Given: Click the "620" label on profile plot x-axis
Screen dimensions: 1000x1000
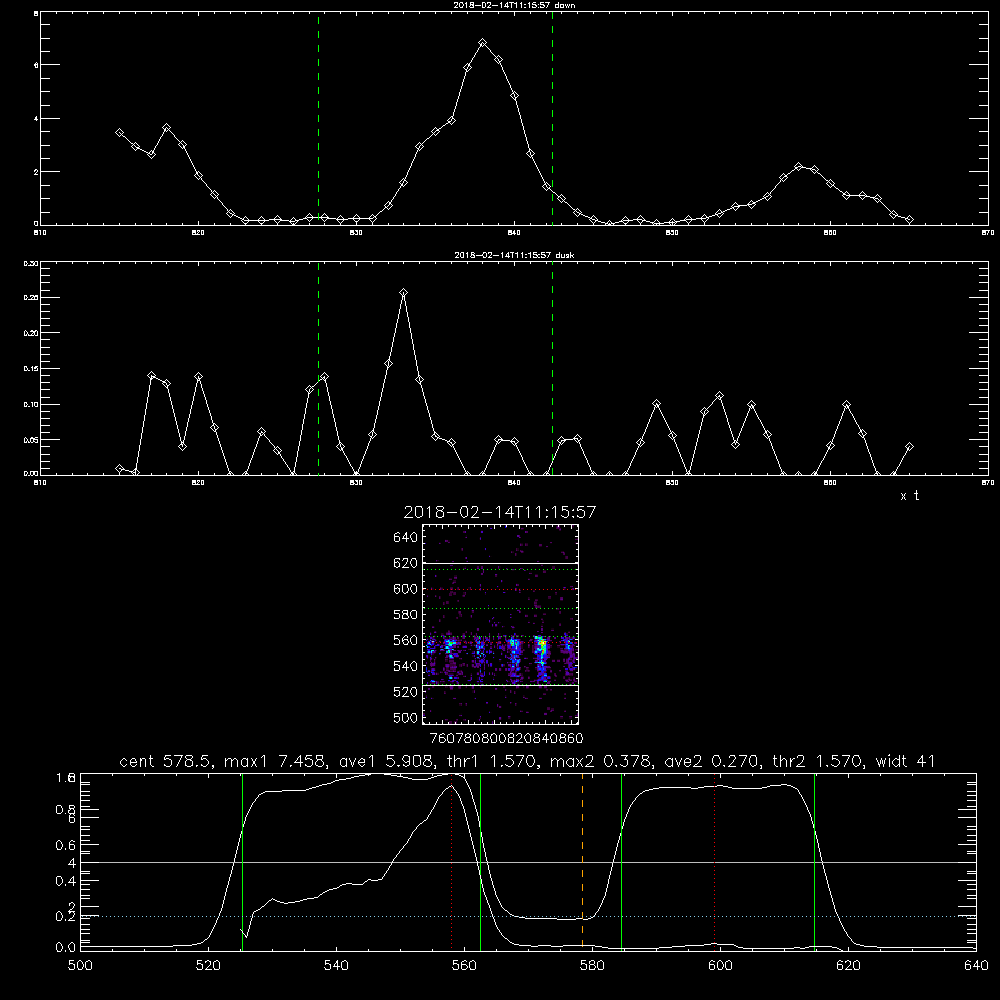Looking at the screenshot, I should [848, 966].
